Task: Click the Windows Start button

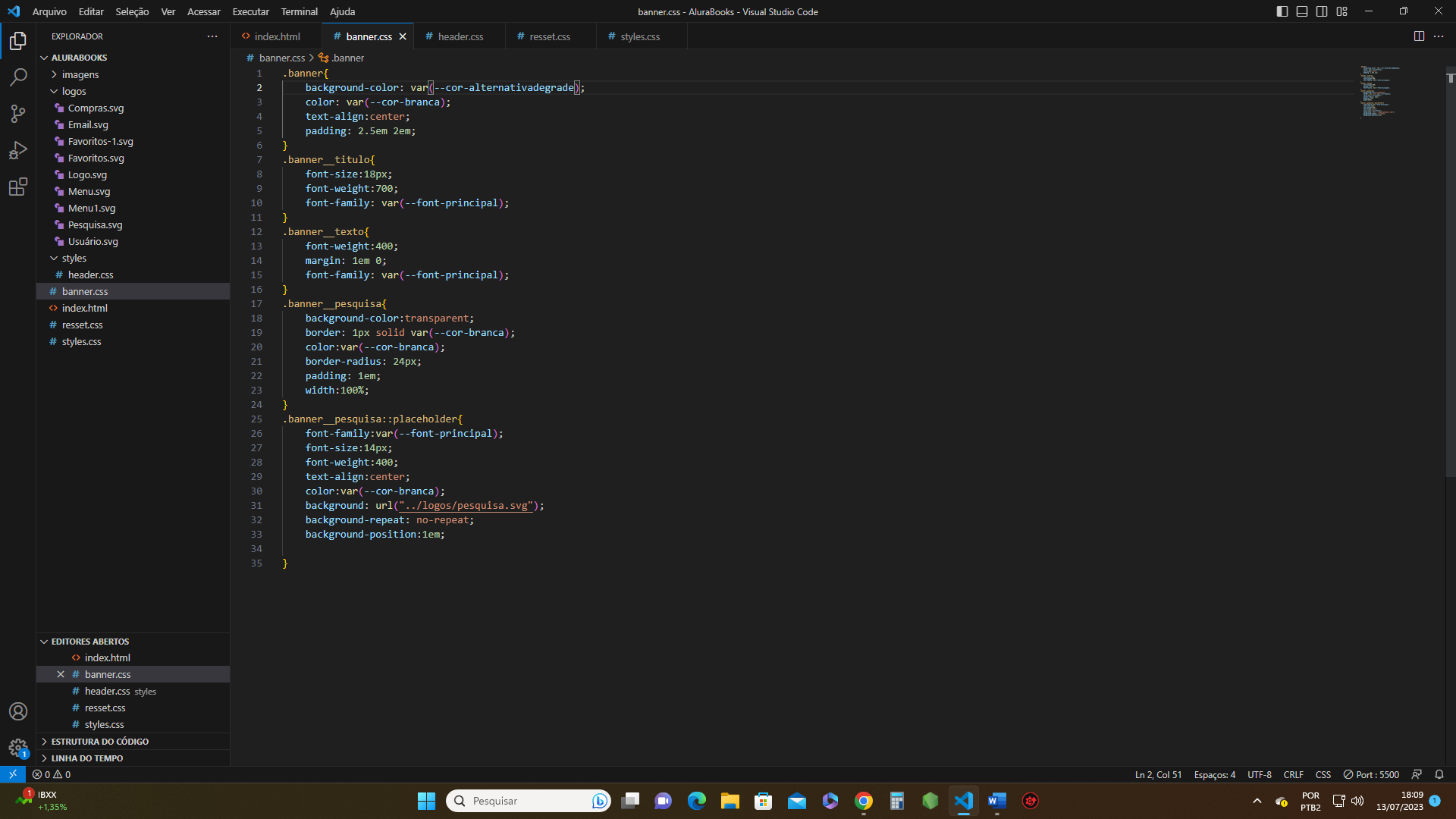Action: [427, 801]
